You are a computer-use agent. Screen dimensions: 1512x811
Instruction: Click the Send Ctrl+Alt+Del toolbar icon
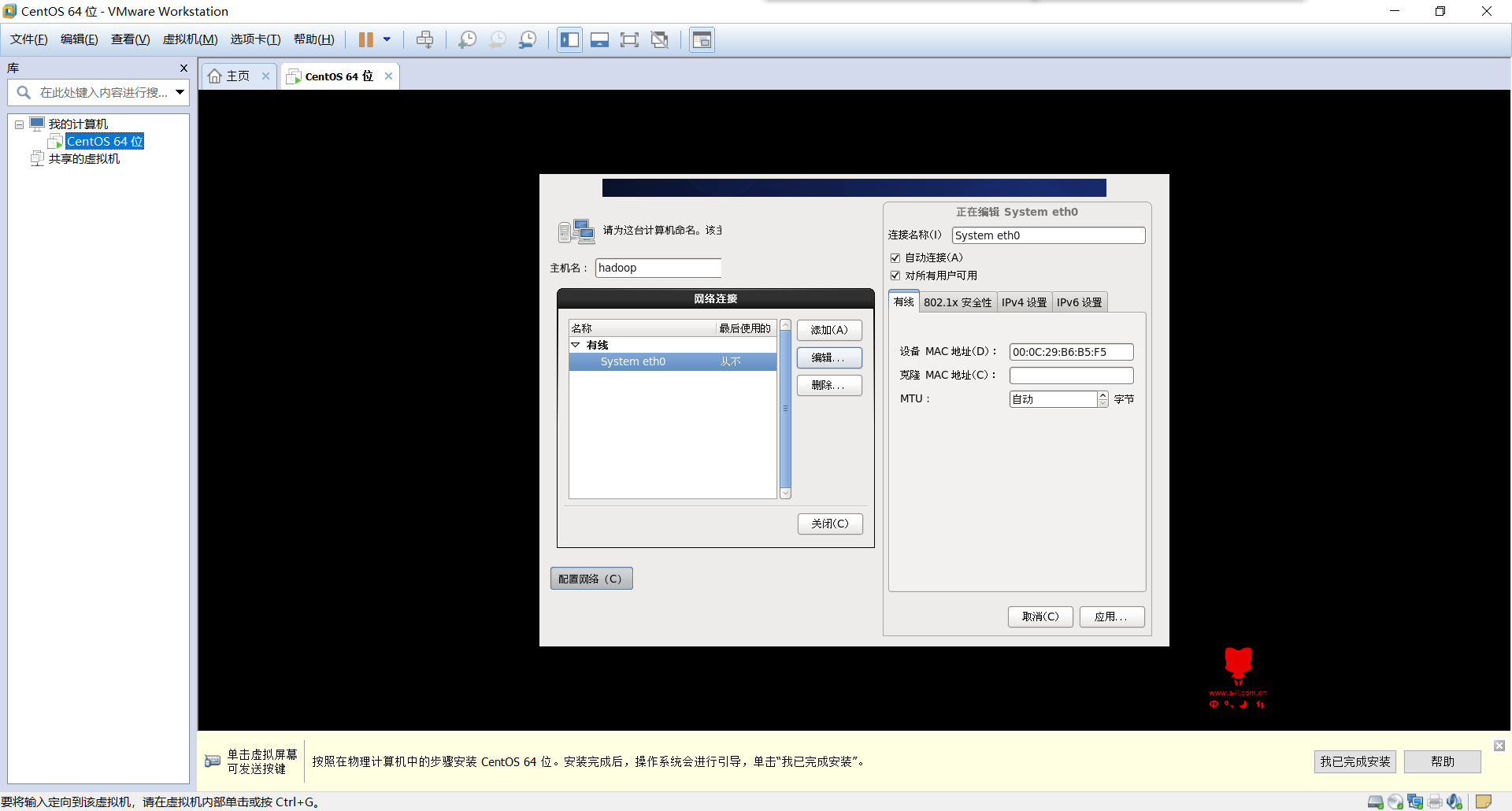424,39
